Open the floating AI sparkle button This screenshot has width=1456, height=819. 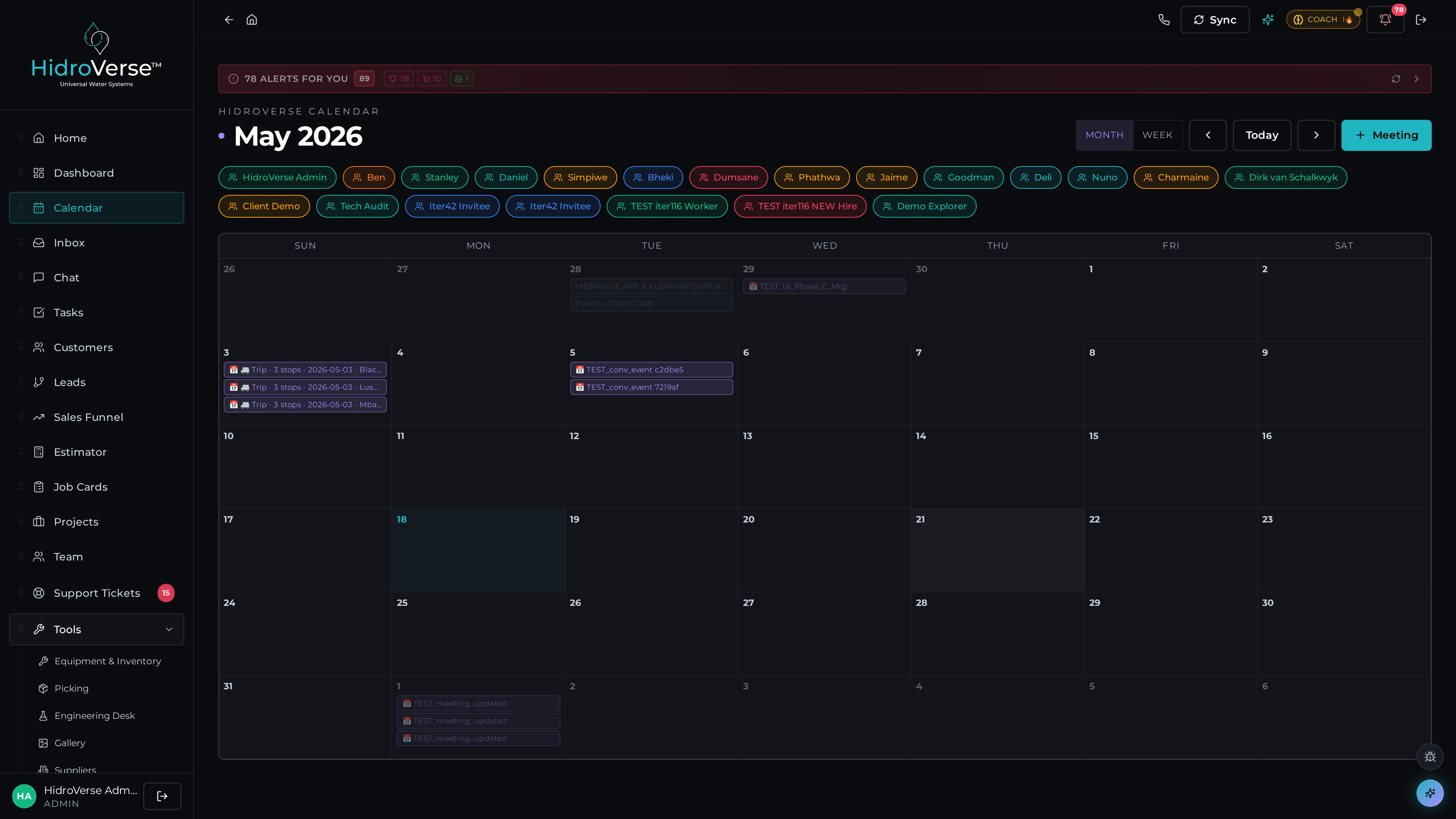click(x=1430, y=793)
